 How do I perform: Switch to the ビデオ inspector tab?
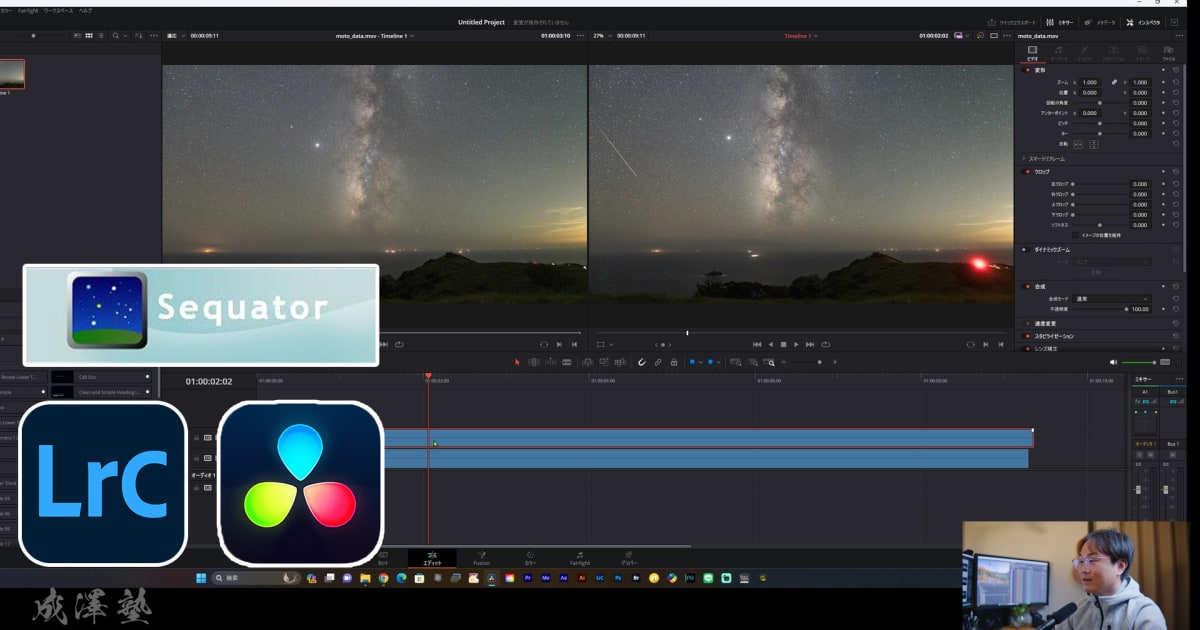[1032, 53]
